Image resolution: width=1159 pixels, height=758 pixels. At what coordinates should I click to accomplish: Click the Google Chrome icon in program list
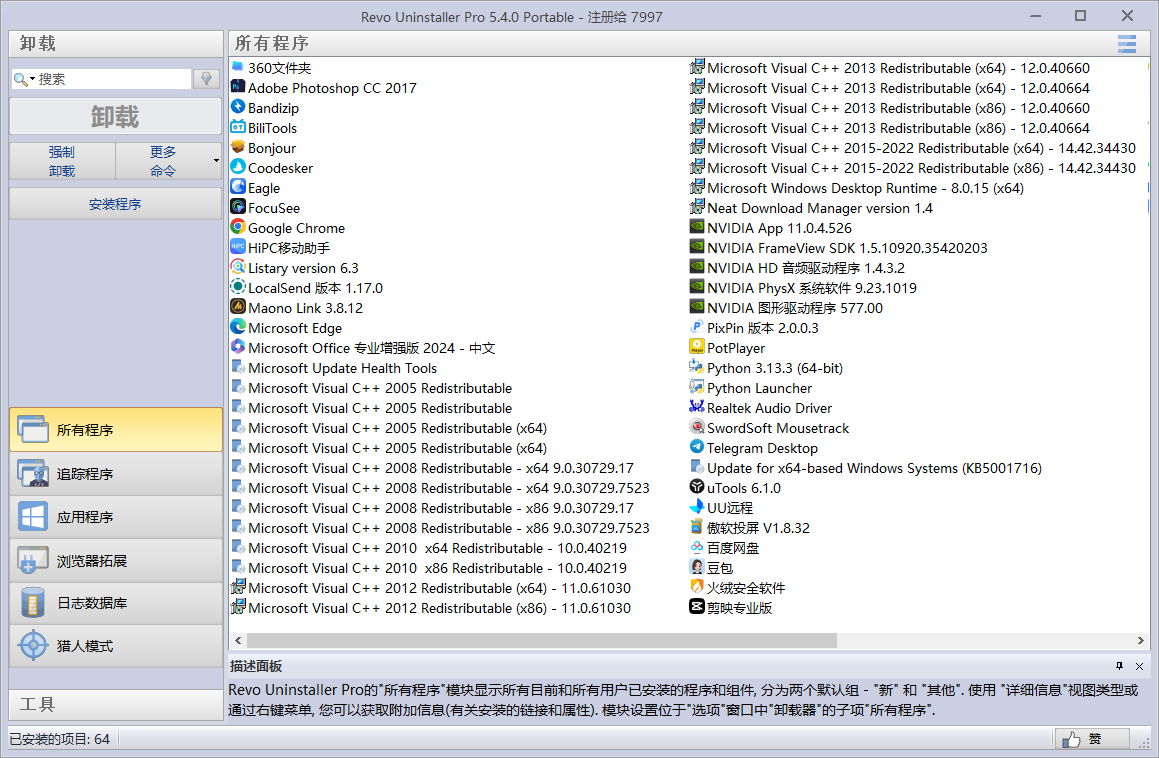[238, 228]
